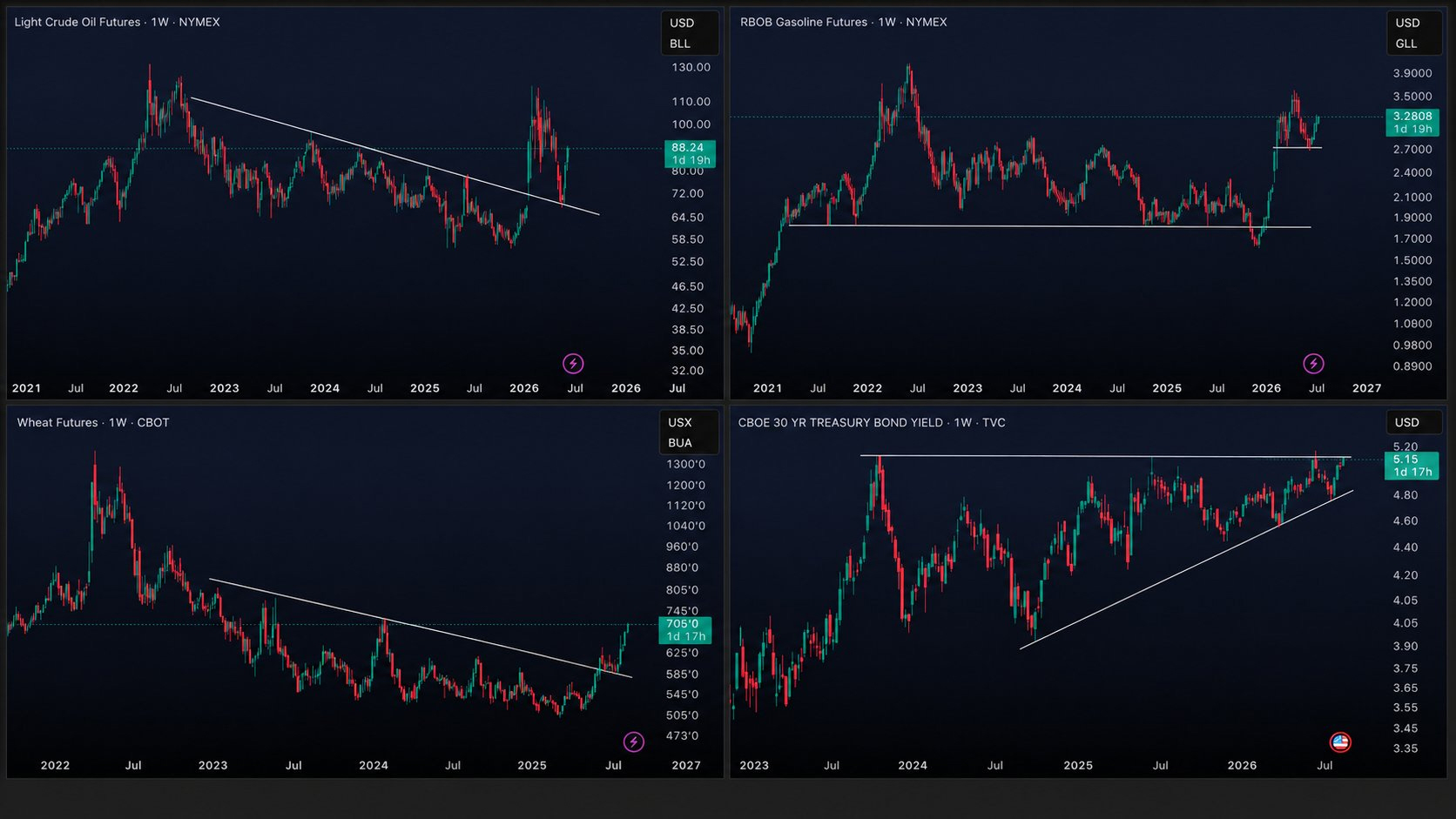Click the 130.00 price level on the Crude Oil axis
Viewport: 1456px width, 819px height.
click(691, 67)
